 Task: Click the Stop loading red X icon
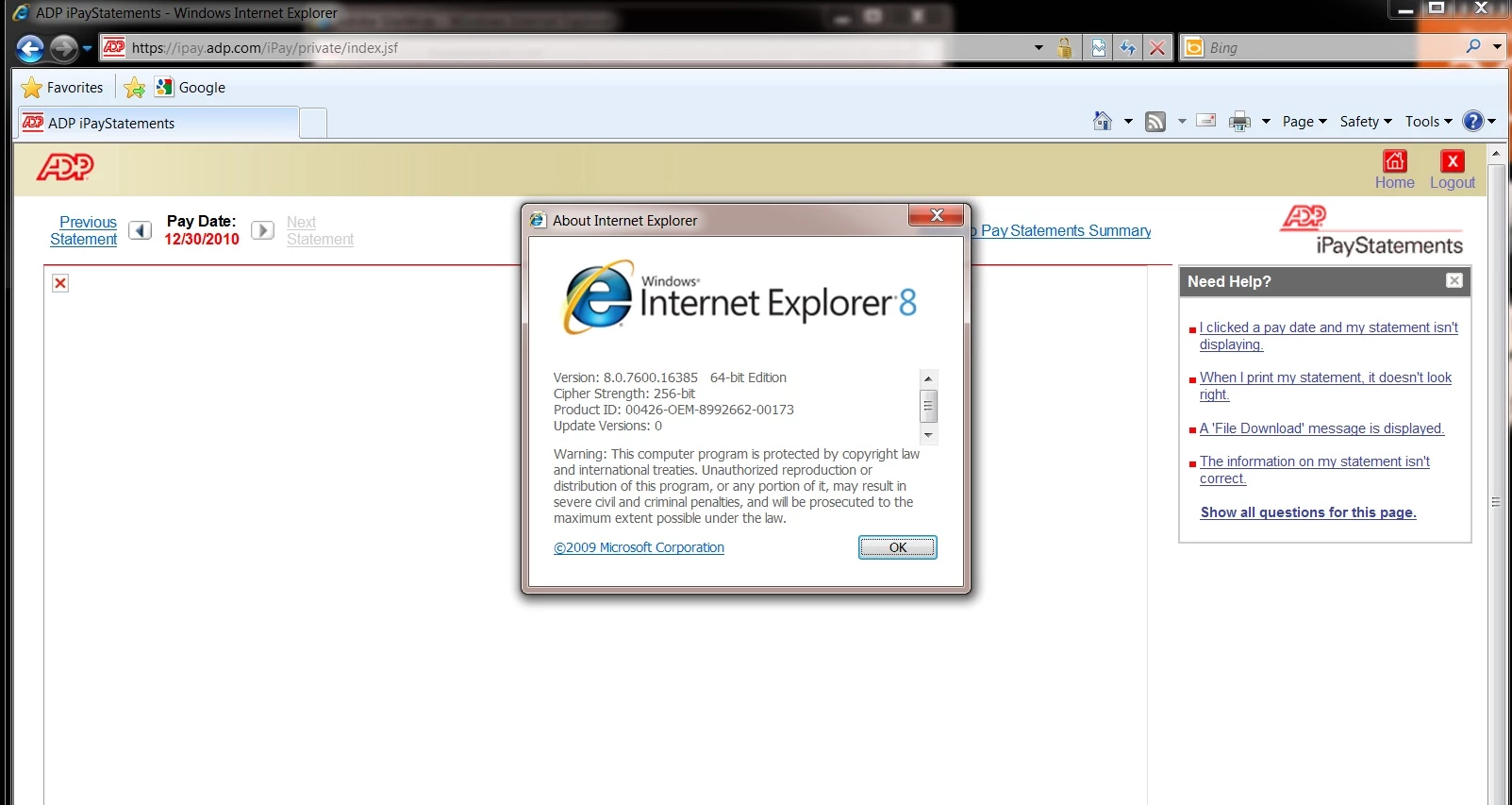point(1157,47)
